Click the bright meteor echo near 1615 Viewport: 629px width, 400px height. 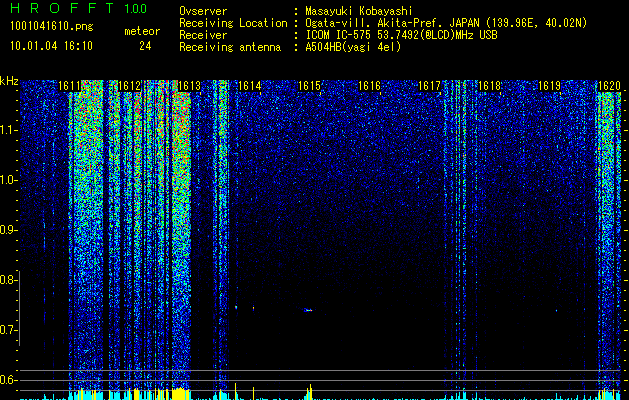[x=308, y=310]
